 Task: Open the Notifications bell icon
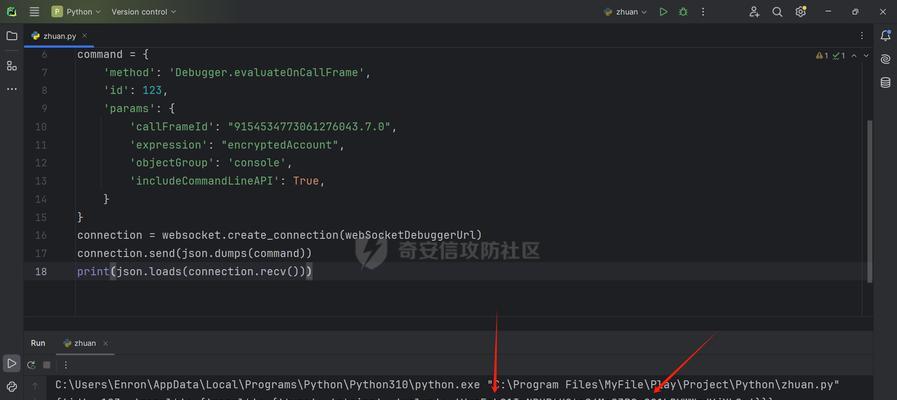(885, 35)
